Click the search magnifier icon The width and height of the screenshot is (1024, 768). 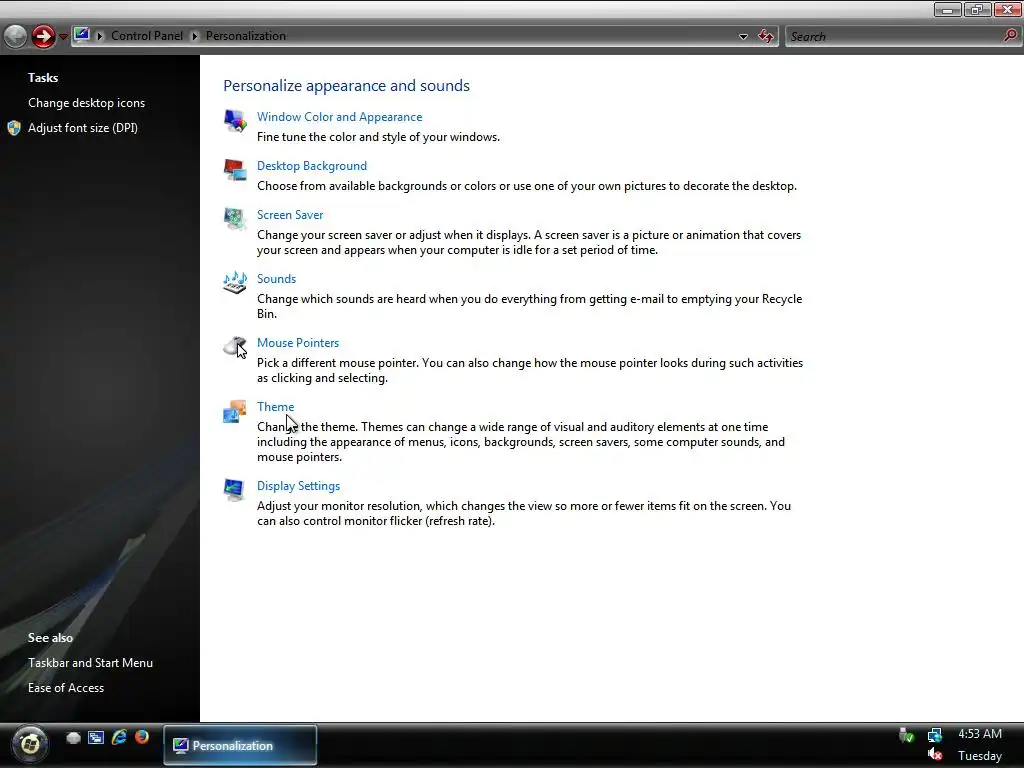coord(1010,35)
